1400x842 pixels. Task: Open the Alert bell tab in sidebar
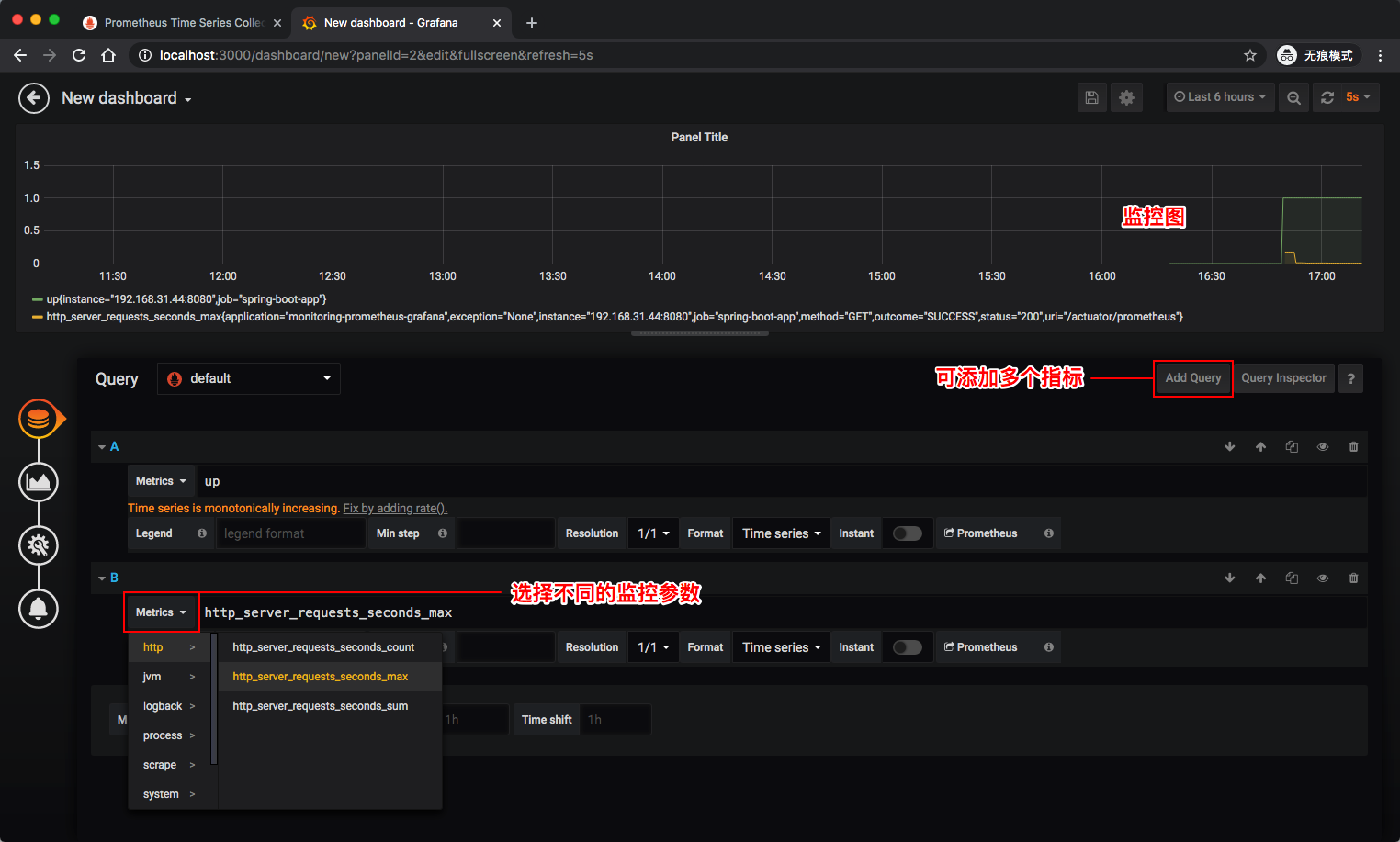pos(39,609)
